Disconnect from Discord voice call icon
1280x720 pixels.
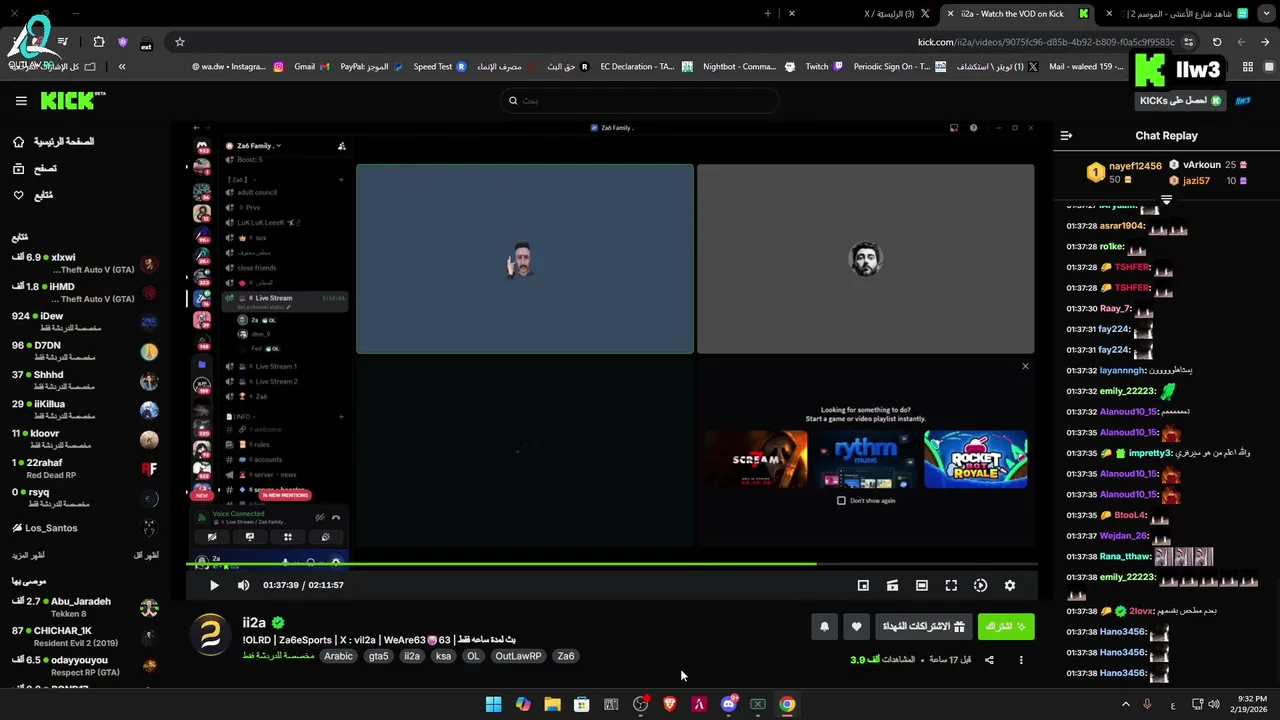tap(336, 517)
